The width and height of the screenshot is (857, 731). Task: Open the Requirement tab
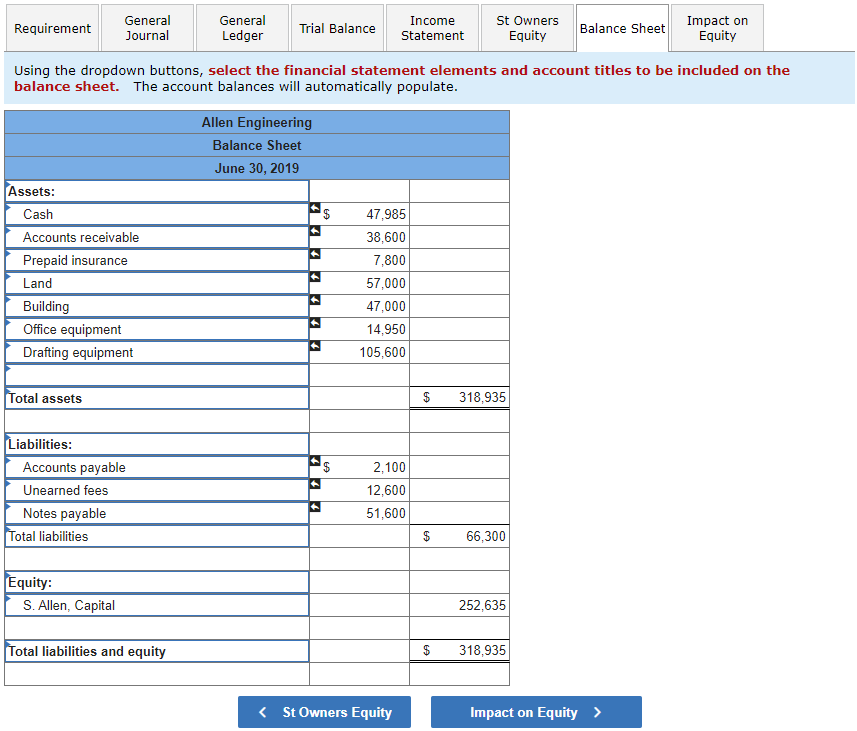52,28
